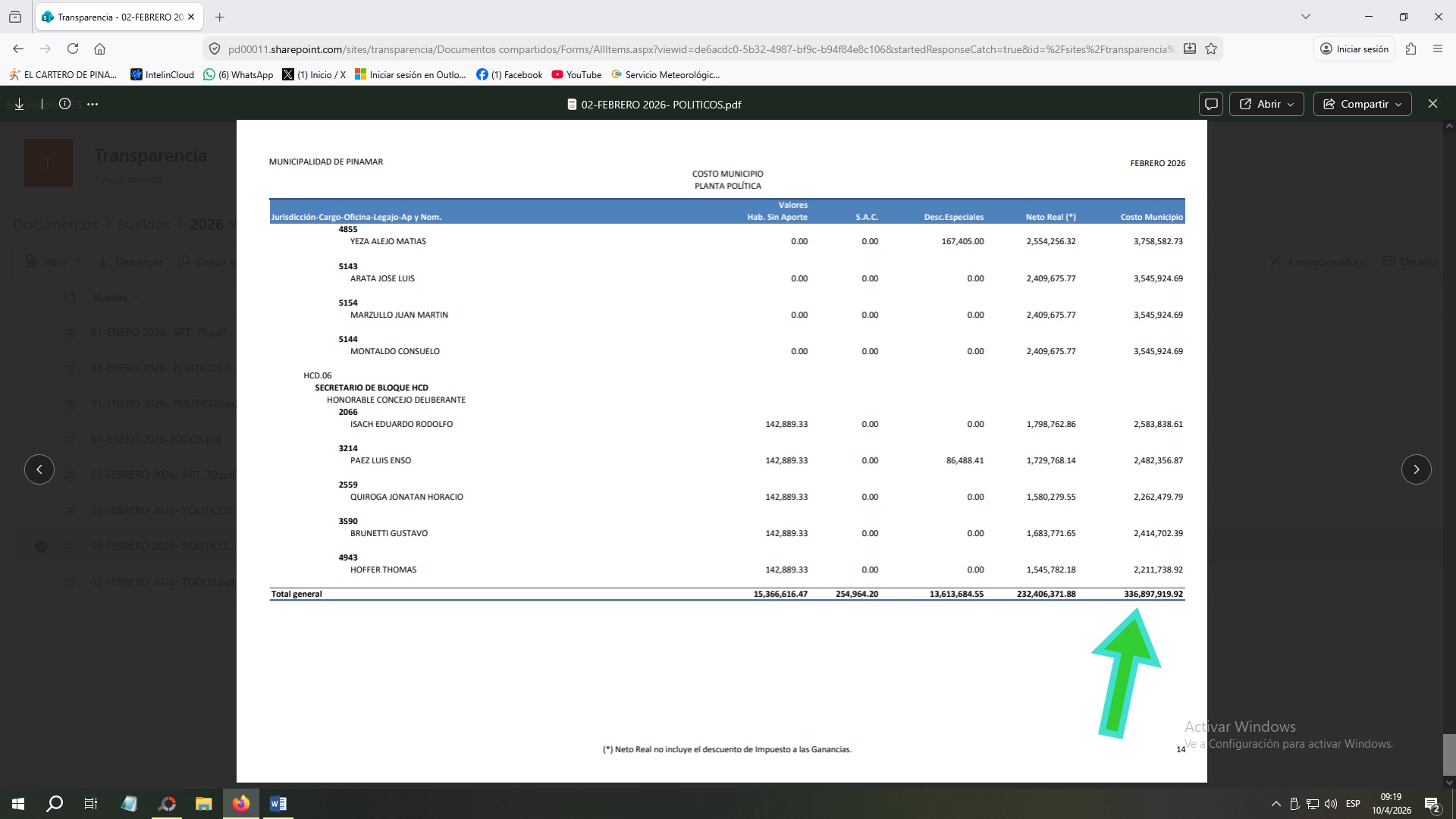The height and width of the screenshot is (819, 1456).
Task: Open the browser list all tabs chevron
Action: click(1305, 17)
